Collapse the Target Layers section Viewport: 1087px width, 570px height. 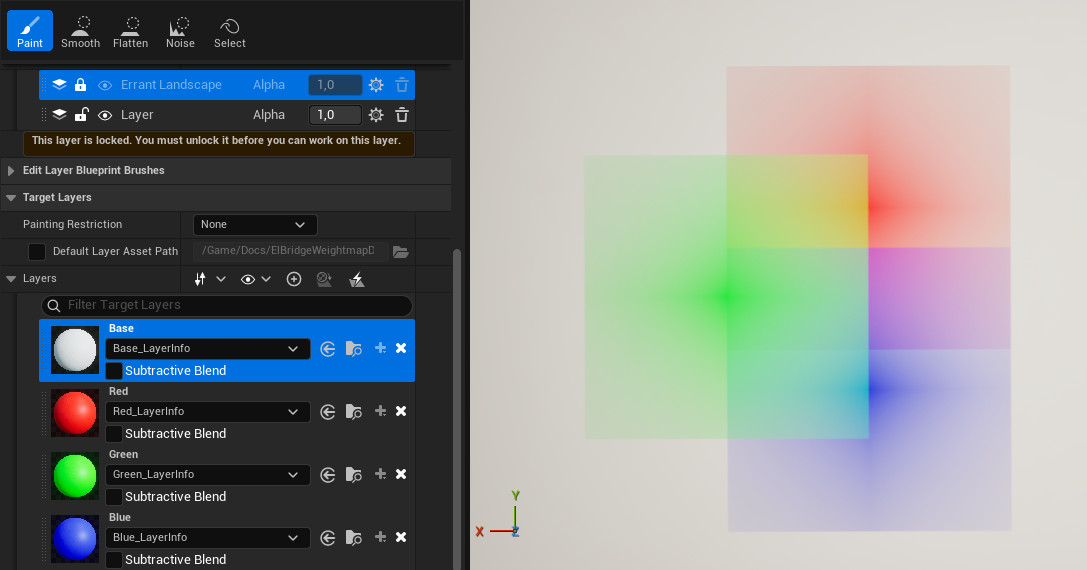click(11, 198)
